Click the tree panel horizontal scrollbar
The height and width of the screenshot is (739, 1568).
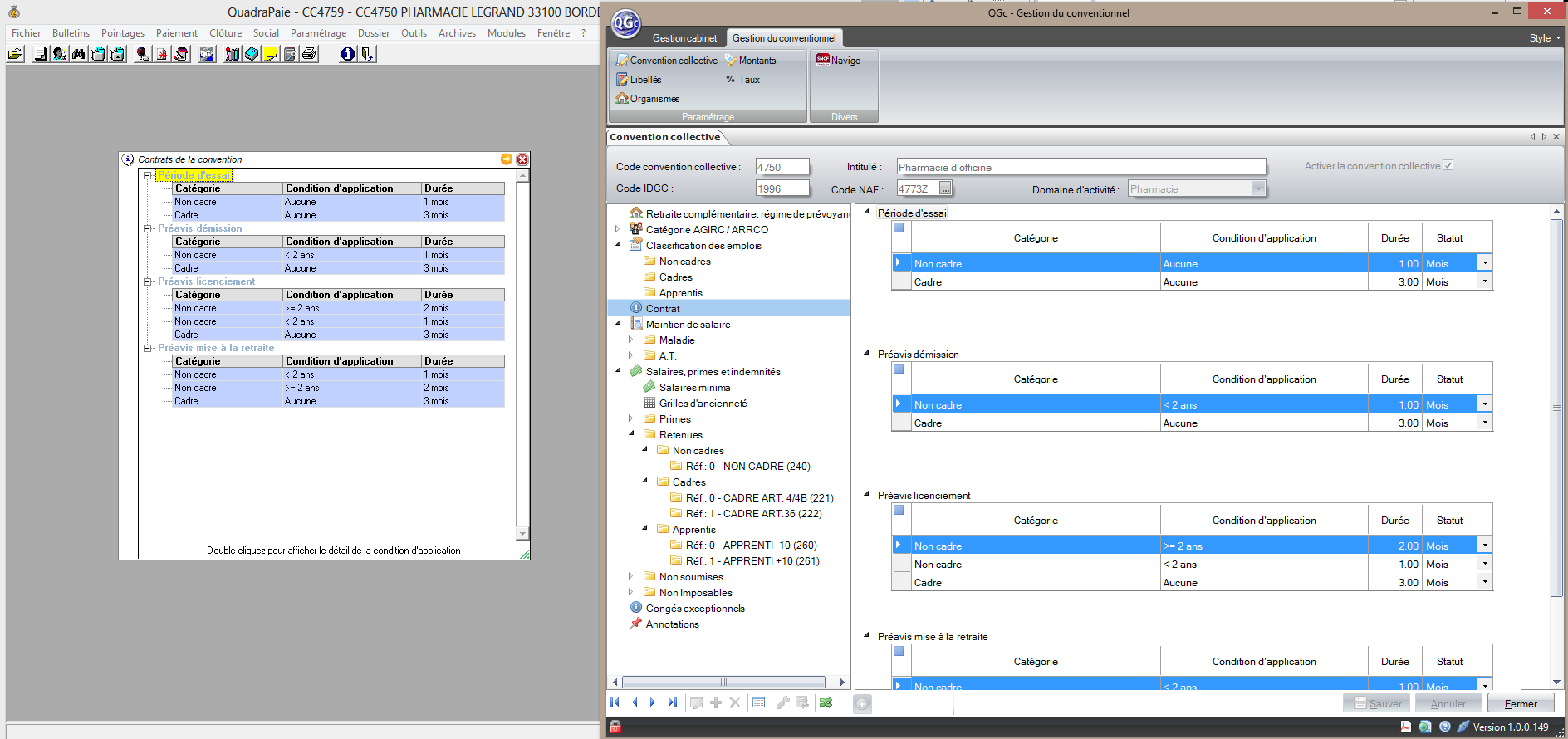[723, 682]
